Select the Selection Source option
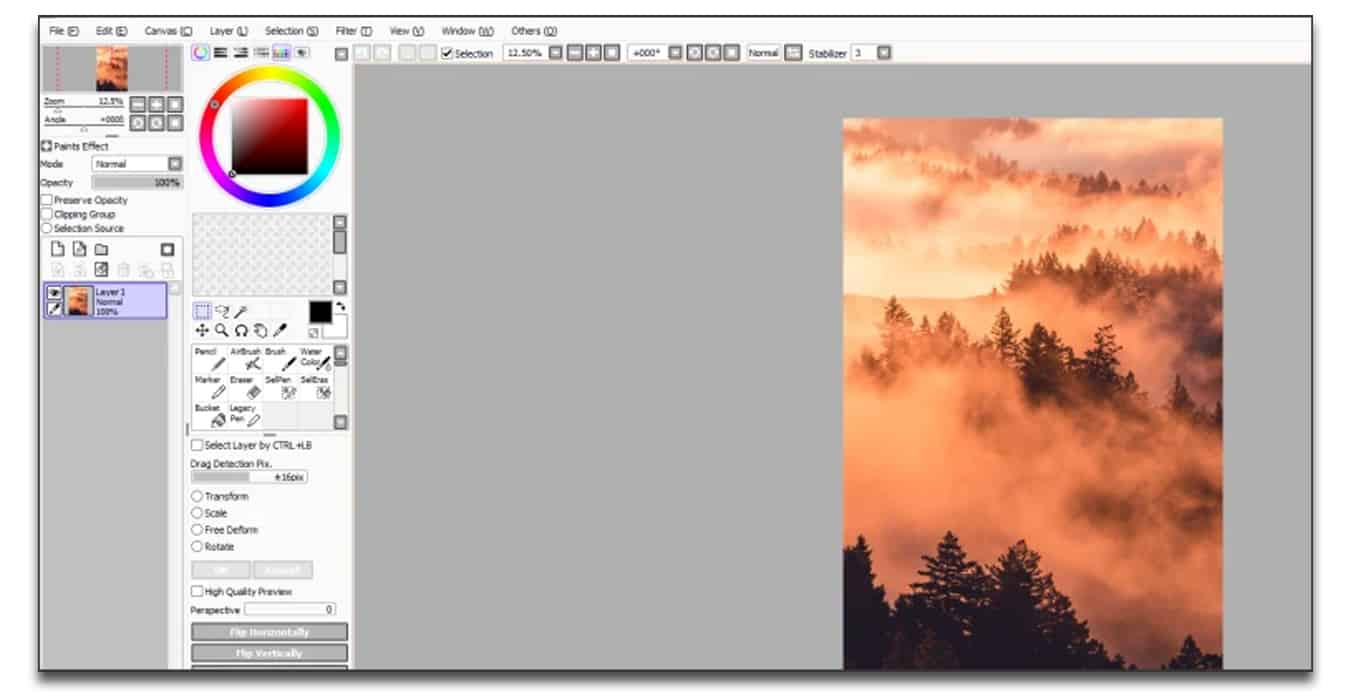This screenshot has height=695, width=1351. (47, 228)
